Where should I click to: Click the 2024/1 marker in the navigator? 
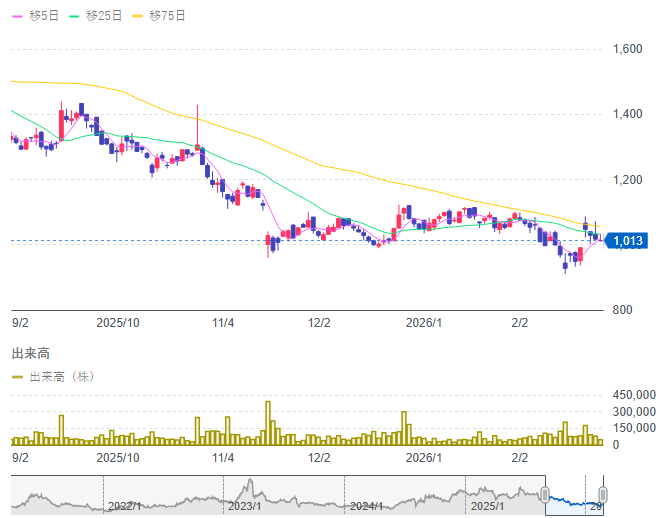(x=366, y=506)
